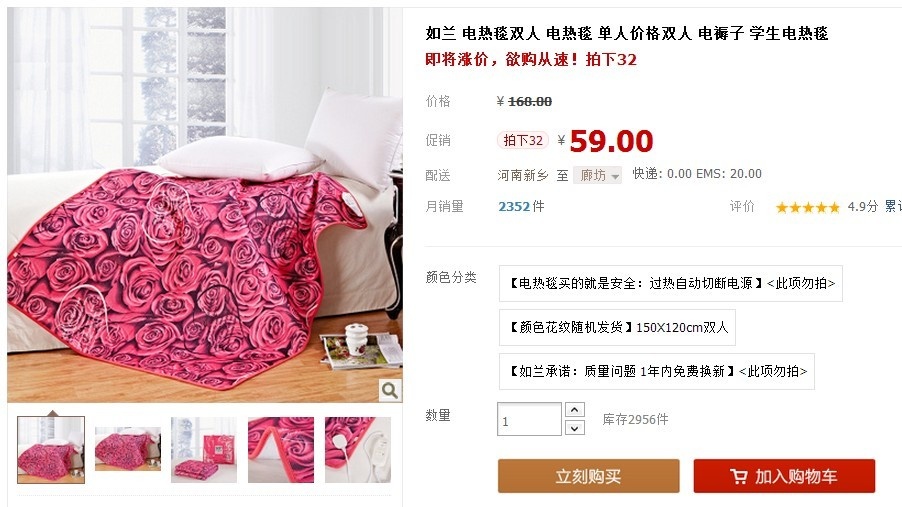Click the quantity input field
Screen dimensions: 902x507
point(529,419)
